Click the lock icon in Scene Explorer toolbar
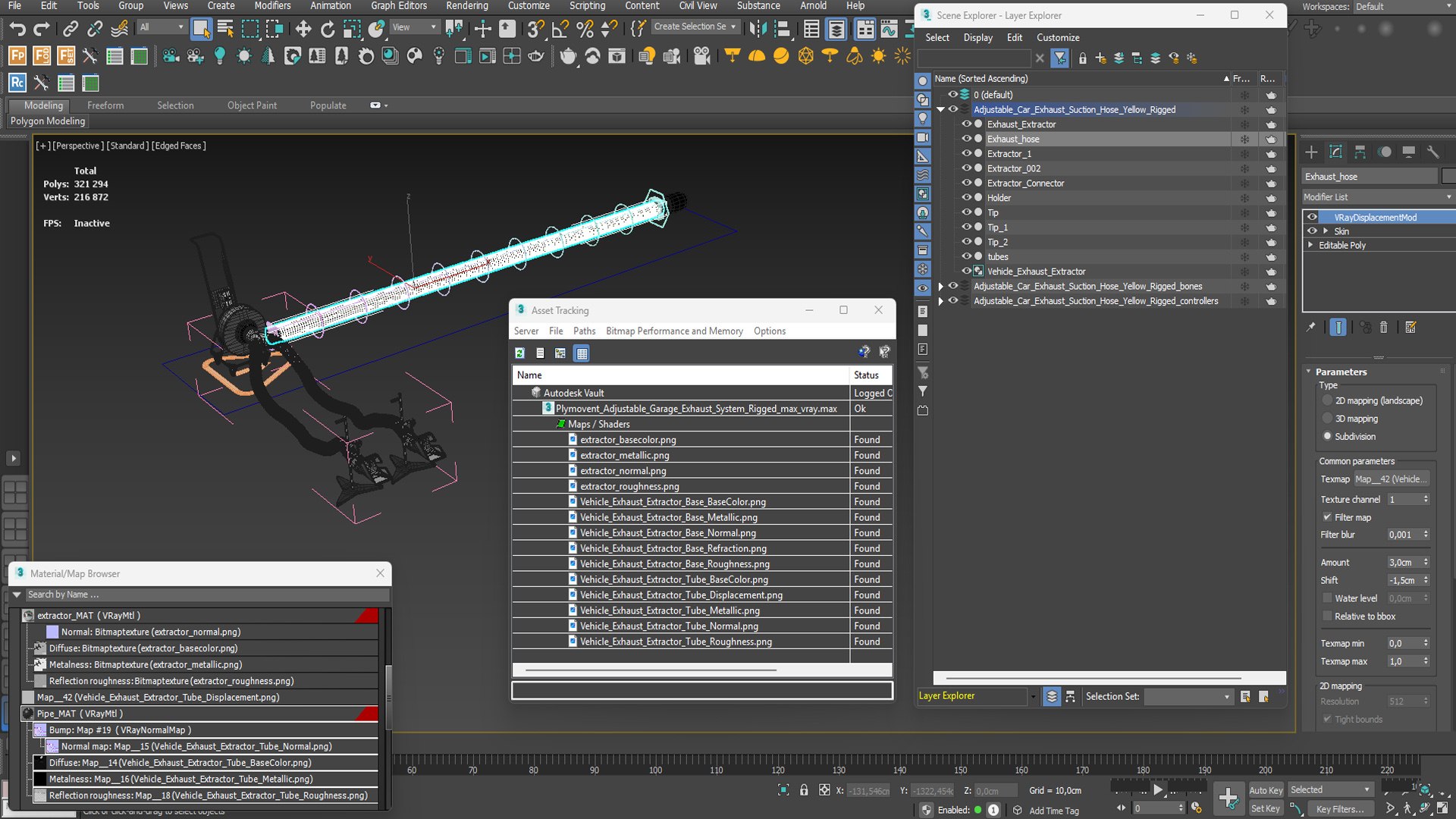The height and width of the screenshot is (819, 1456). tap(1082, 58)
